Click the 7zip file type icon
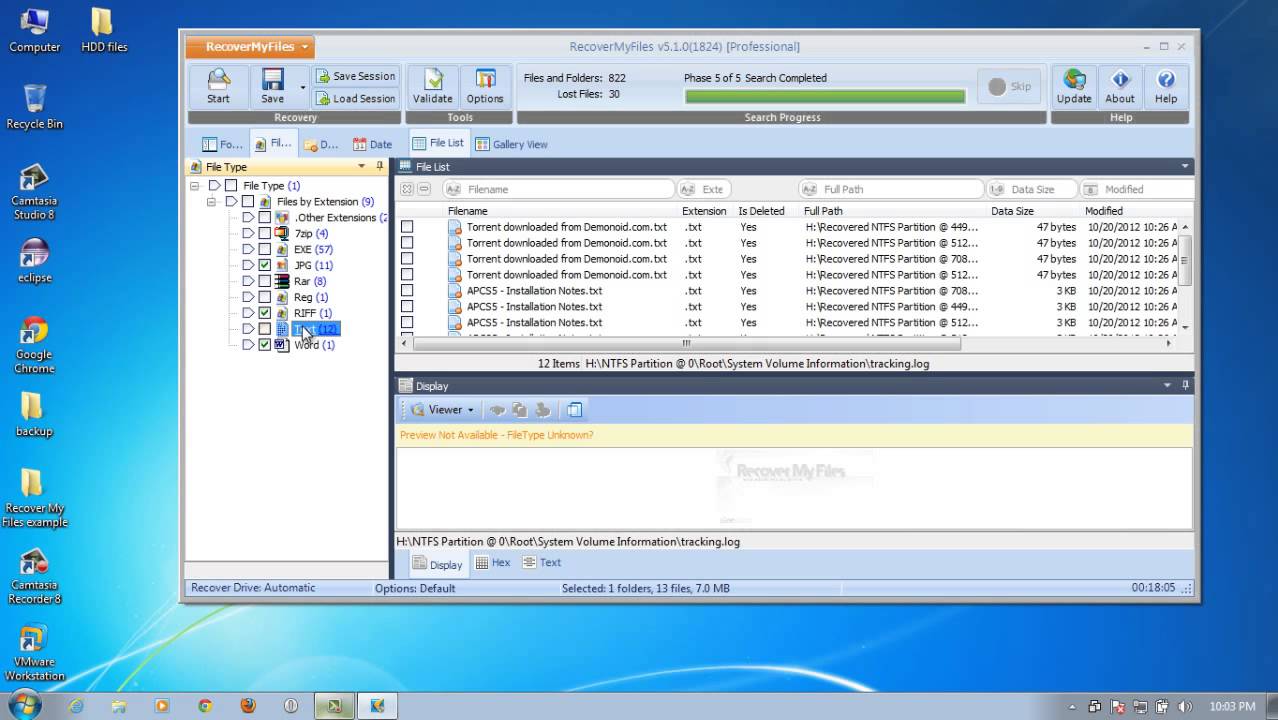1278x720 pixels. point(282,233)
